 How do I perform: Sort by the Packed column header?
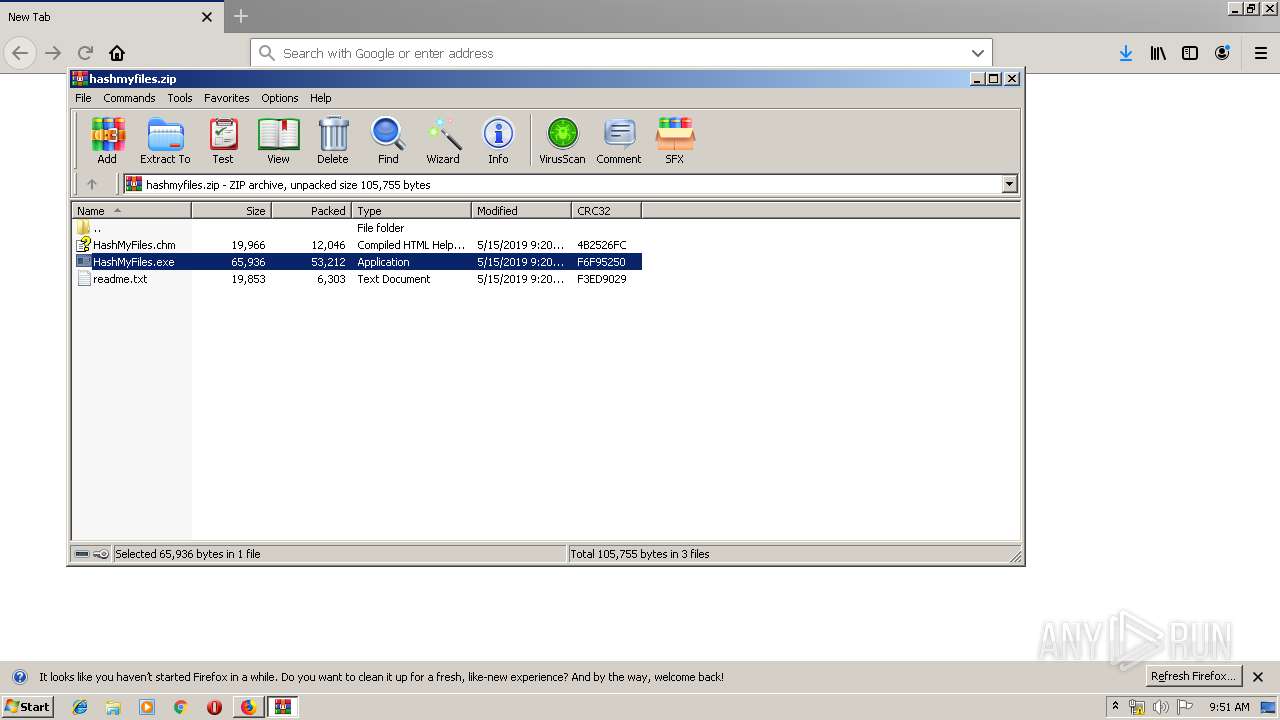point(311,211)
